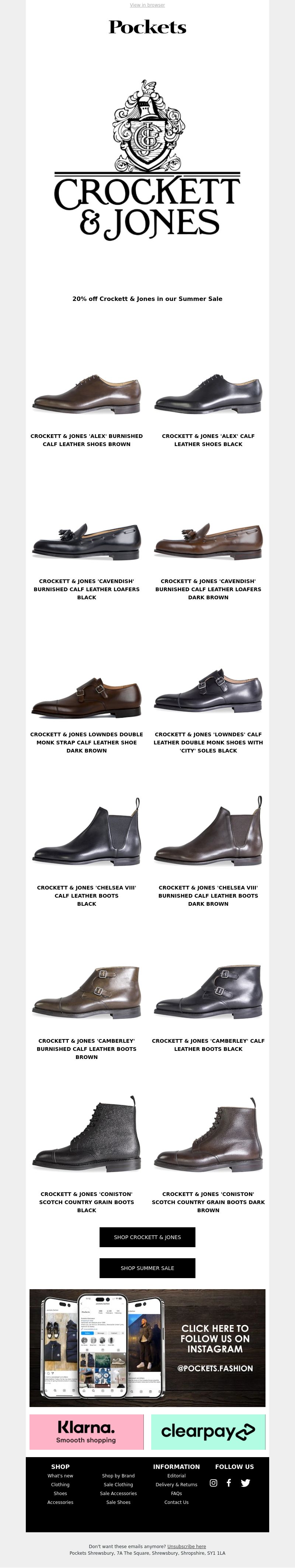Click View in browser link
This screenshot has height=1568, width=295.
[x=147, y=5]
